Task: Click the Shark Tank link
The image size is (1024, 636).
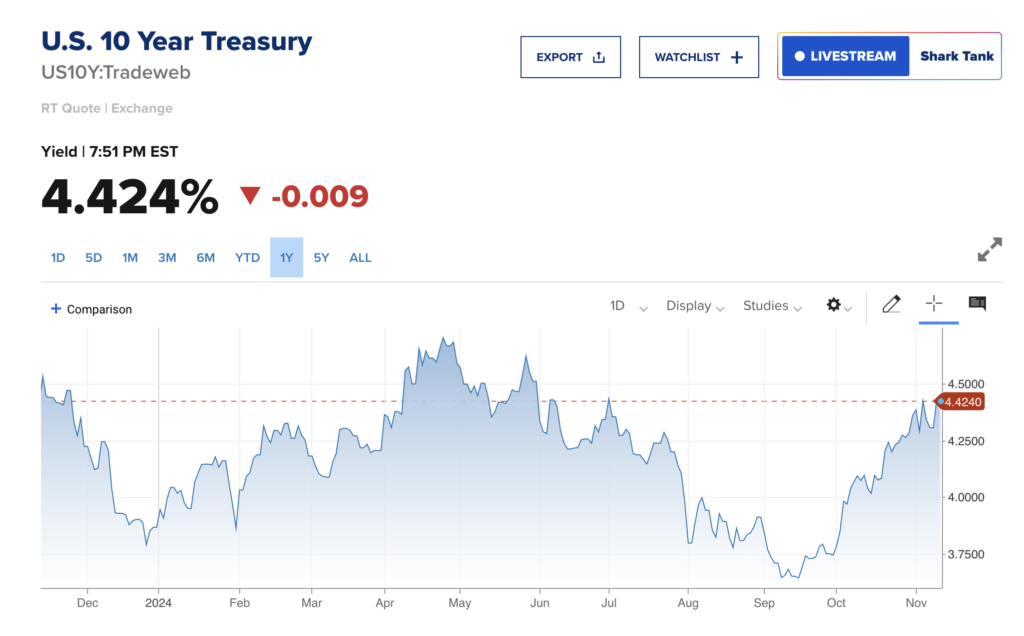Action: tap(956, 57)
